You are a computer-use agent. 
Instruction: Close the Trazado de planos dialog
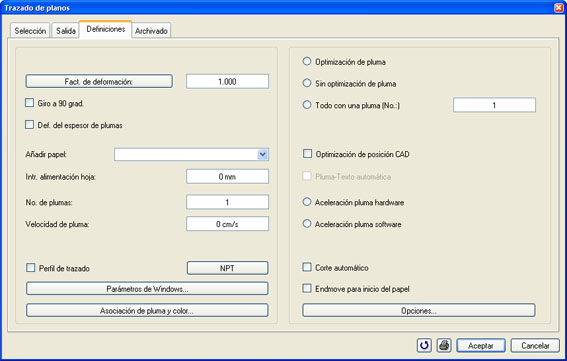click(x=559, y=8)
